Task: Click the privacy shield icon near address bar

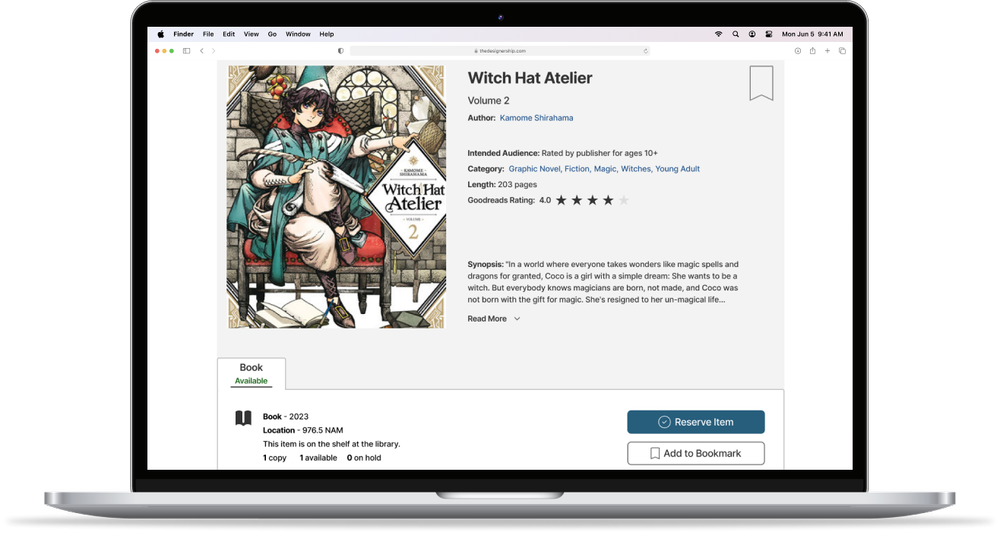Action: [341, 51]
